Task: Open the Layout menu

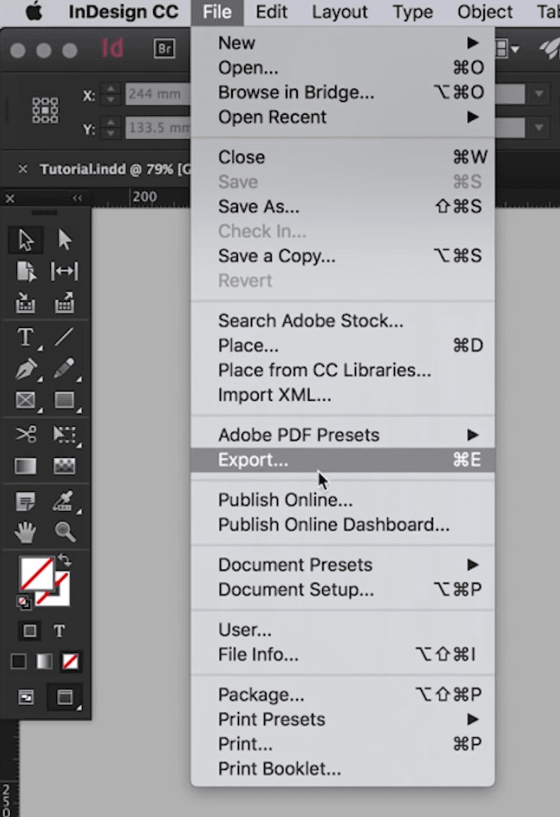Action: (x=340, y=11)
